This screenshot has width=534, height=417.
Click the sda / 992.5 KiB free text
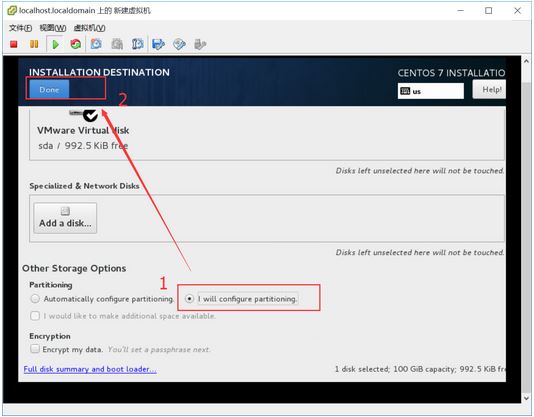[83, 146]
